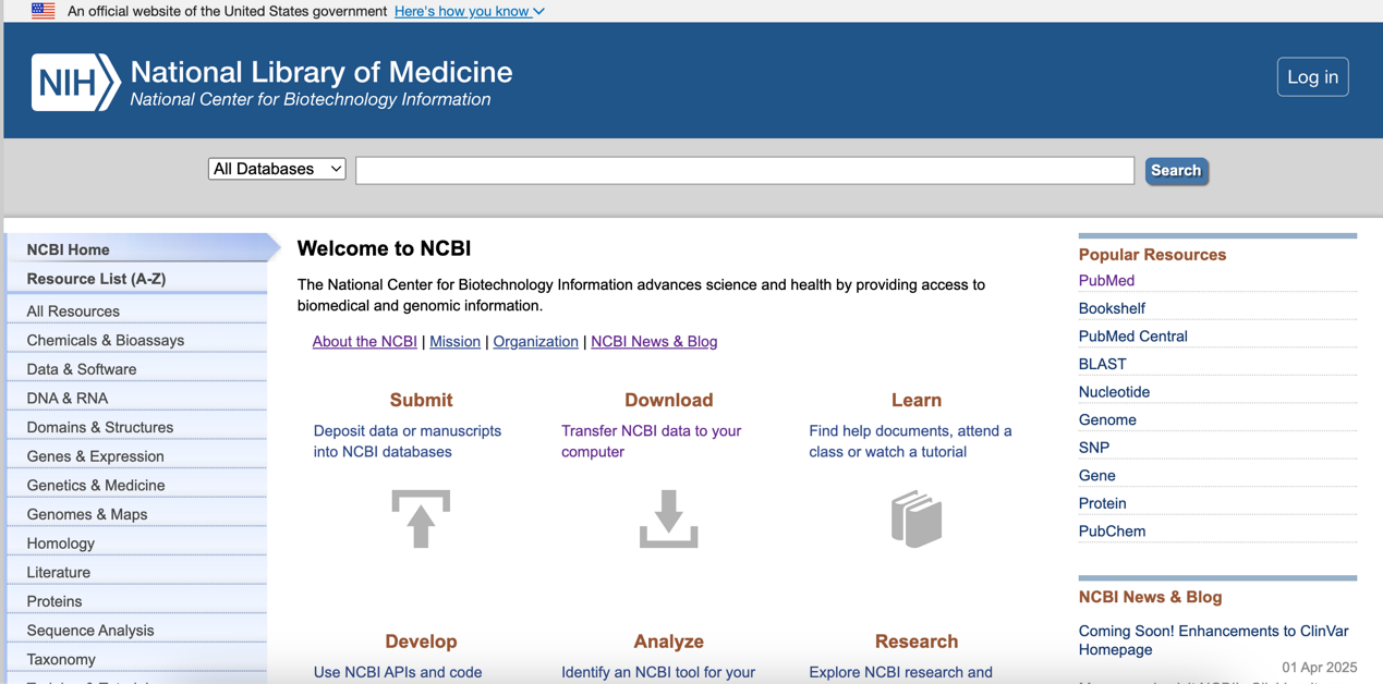Follow the About the NCBI link
This screenshot has width=1384, height=685.
pos(364,342)
